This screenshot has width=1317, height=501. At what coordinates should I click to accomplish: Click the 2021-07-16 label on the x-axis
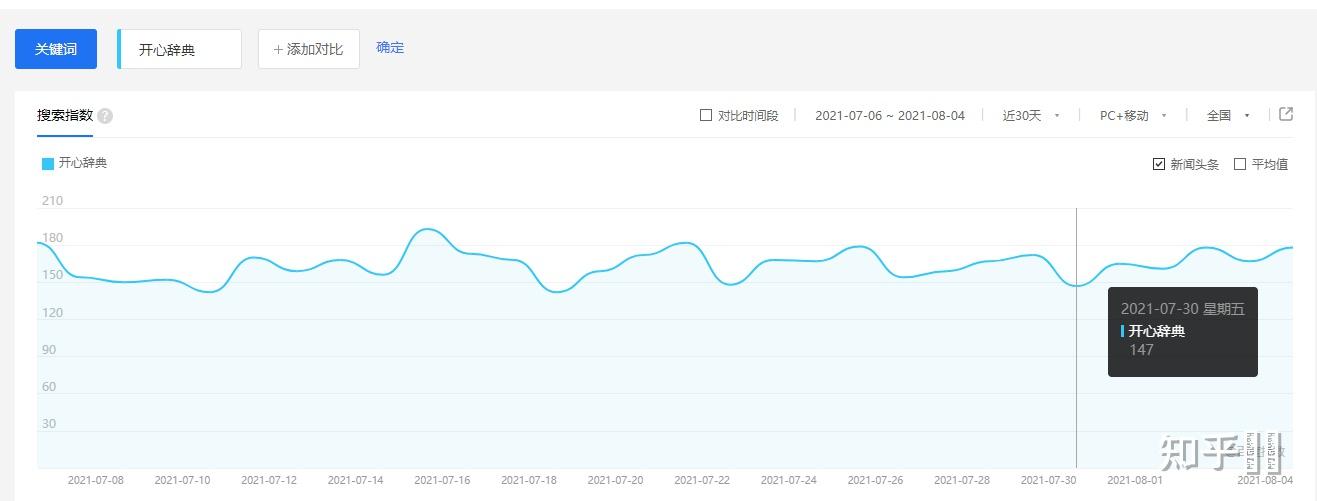pos(442,481)
